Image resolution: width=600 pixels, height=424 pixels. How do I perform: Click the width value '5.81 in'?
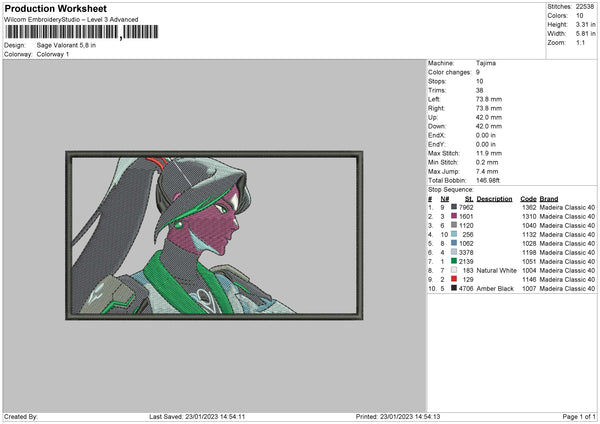(585, 34)
